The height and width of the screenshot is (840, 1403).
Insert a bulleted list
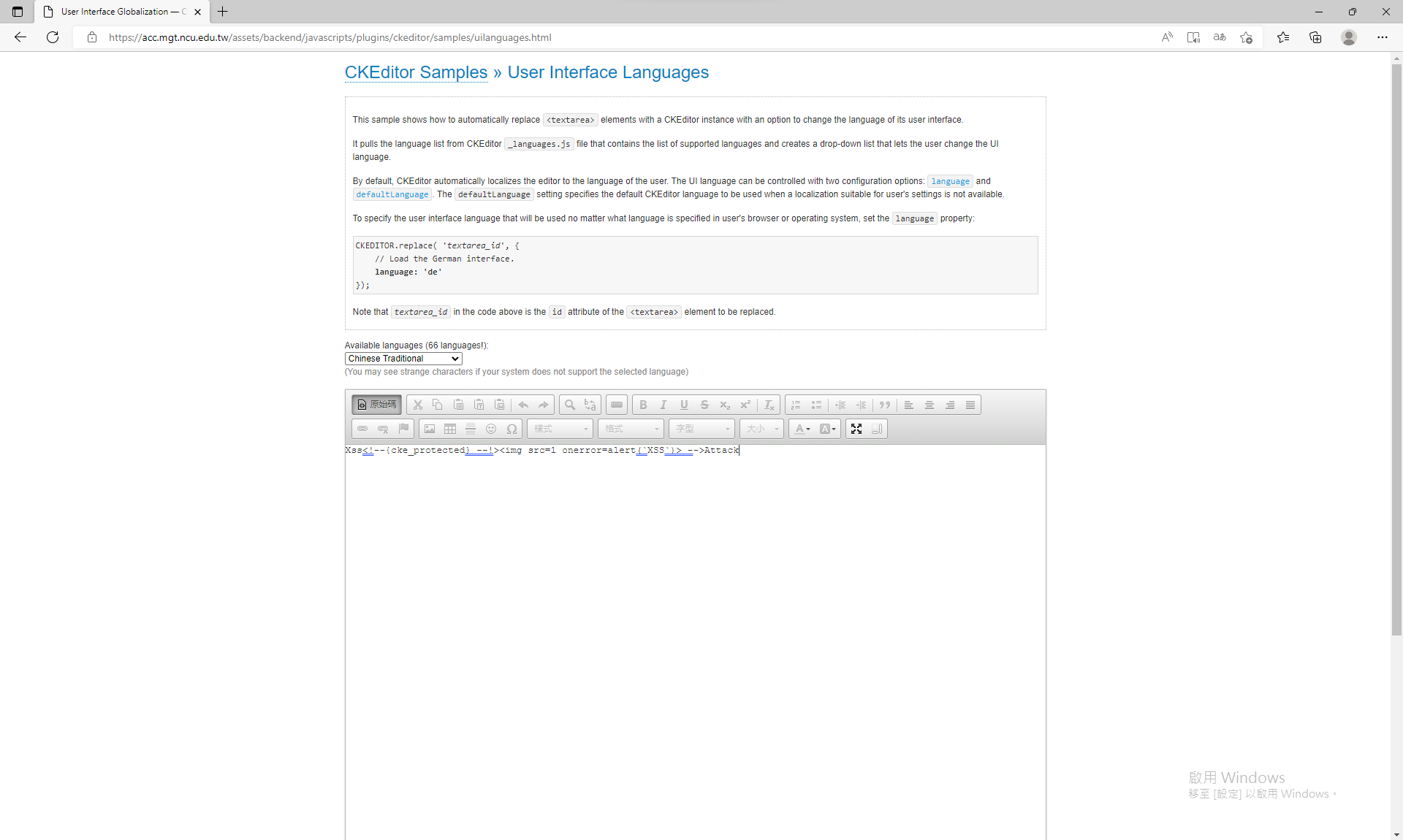pyautogui.click(x=816, y=405)
